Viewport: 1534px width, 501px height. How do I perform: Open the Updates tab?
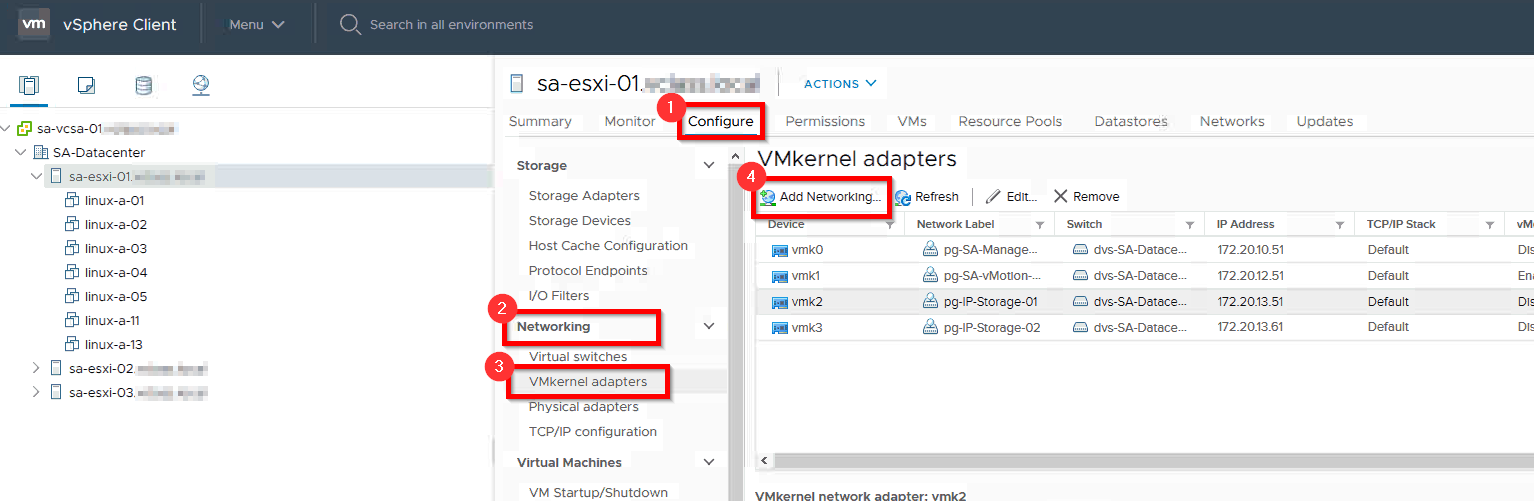[1325, 121]
